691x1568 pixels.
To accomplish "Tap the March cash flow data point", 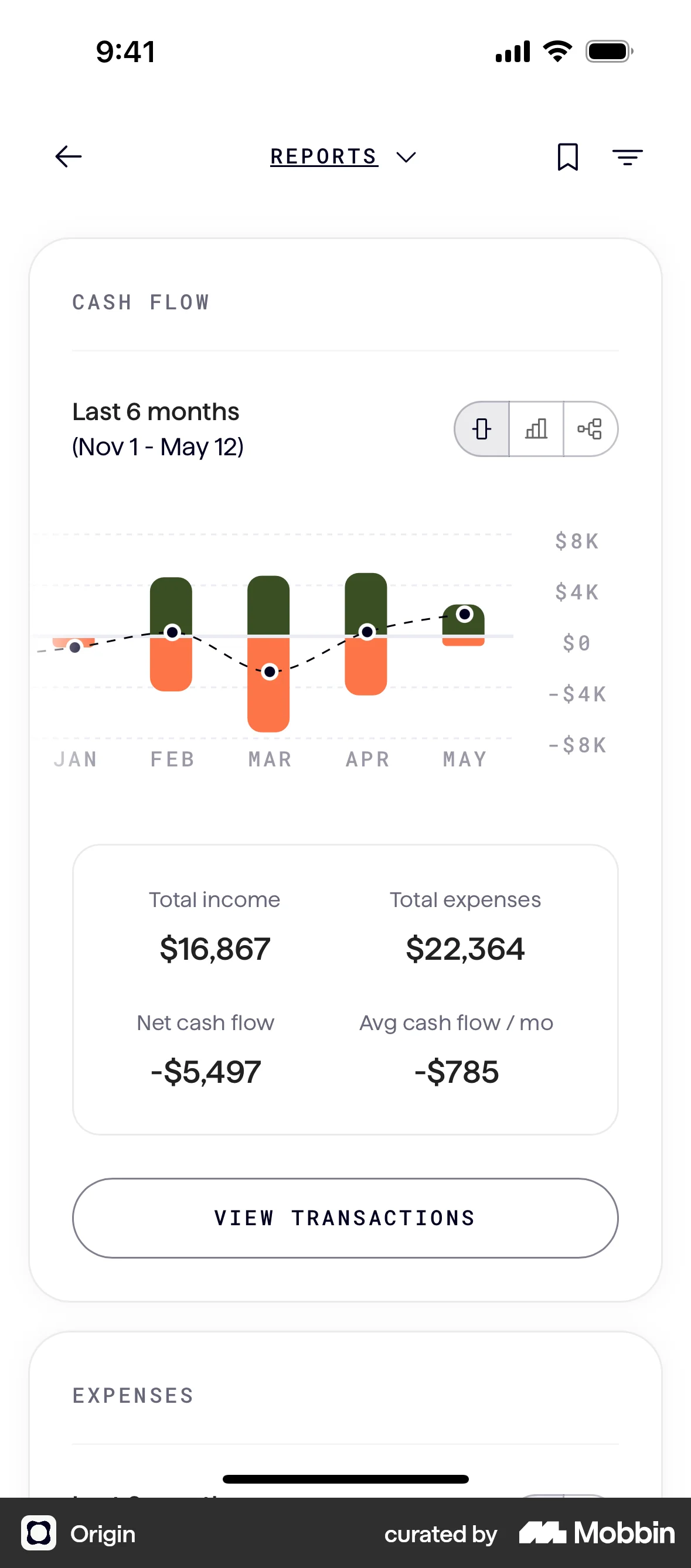I will click(x=270, y=672).
